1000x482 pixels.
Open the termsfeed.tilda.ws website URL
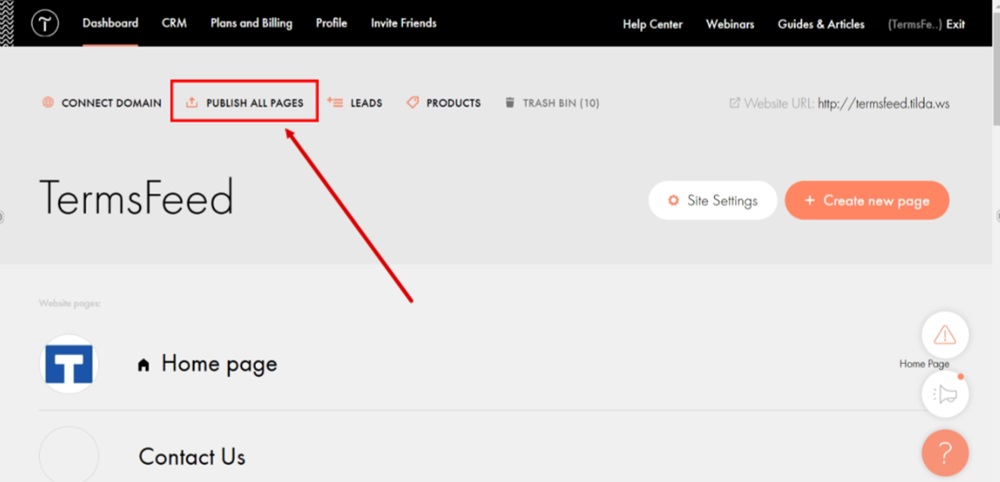(883, 103)
